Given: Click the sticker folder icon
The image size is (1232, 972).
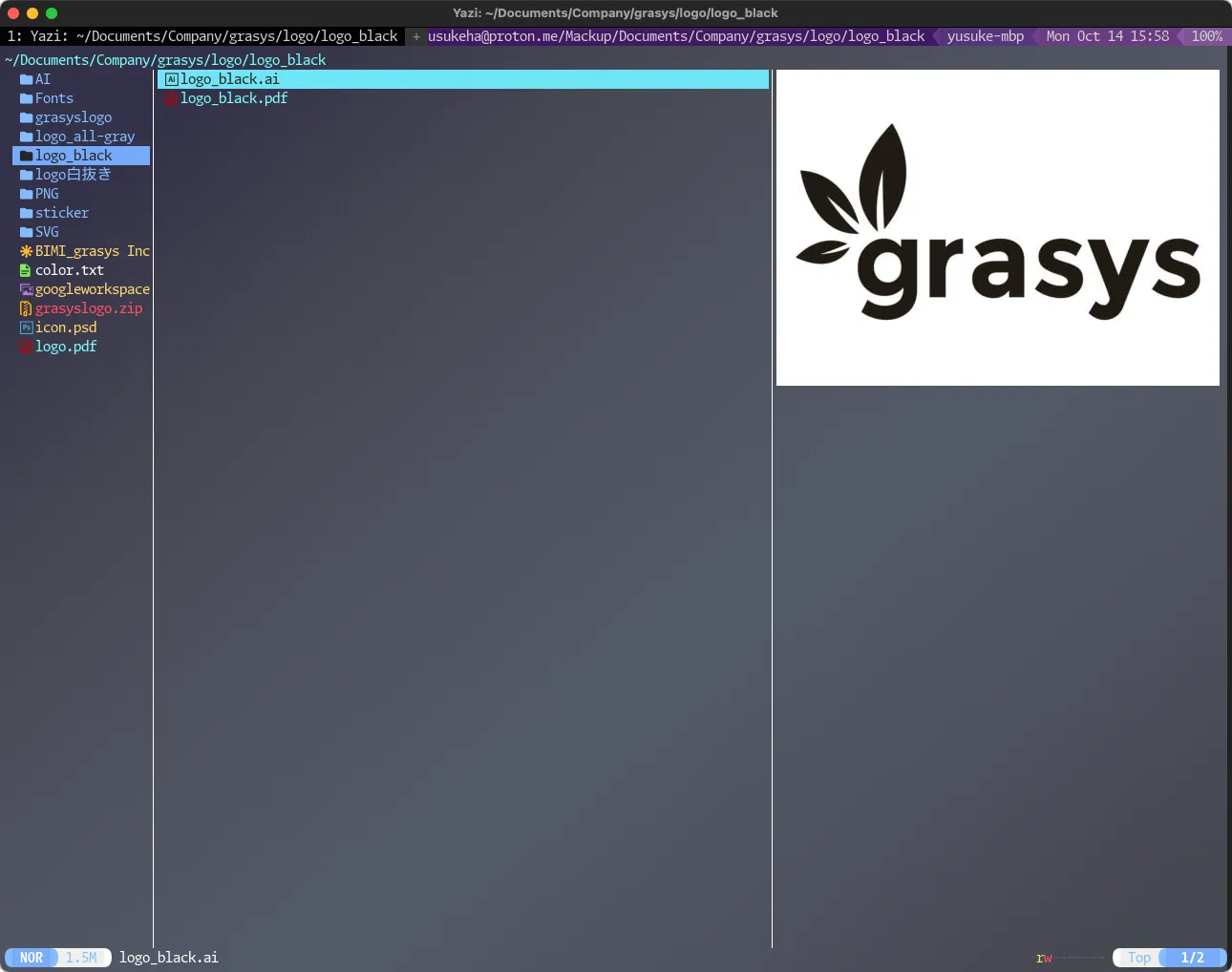Looking at the screenshot, I should (26, 213).
